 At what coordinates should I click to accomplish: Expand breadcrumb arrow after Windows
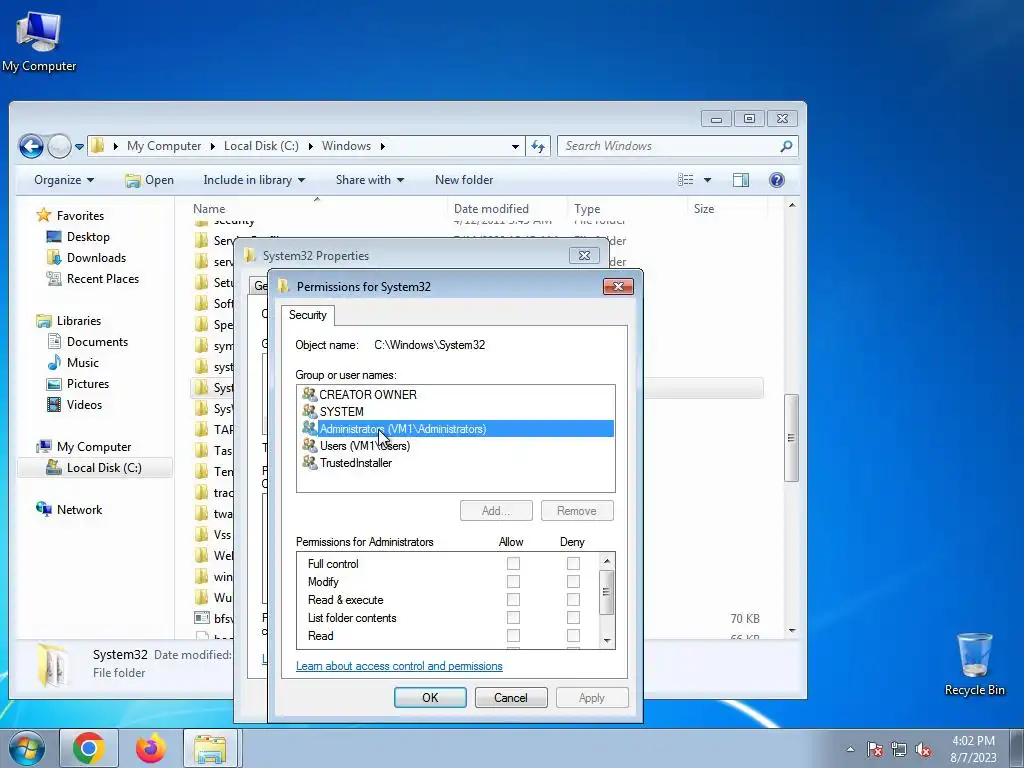point(383,146)
